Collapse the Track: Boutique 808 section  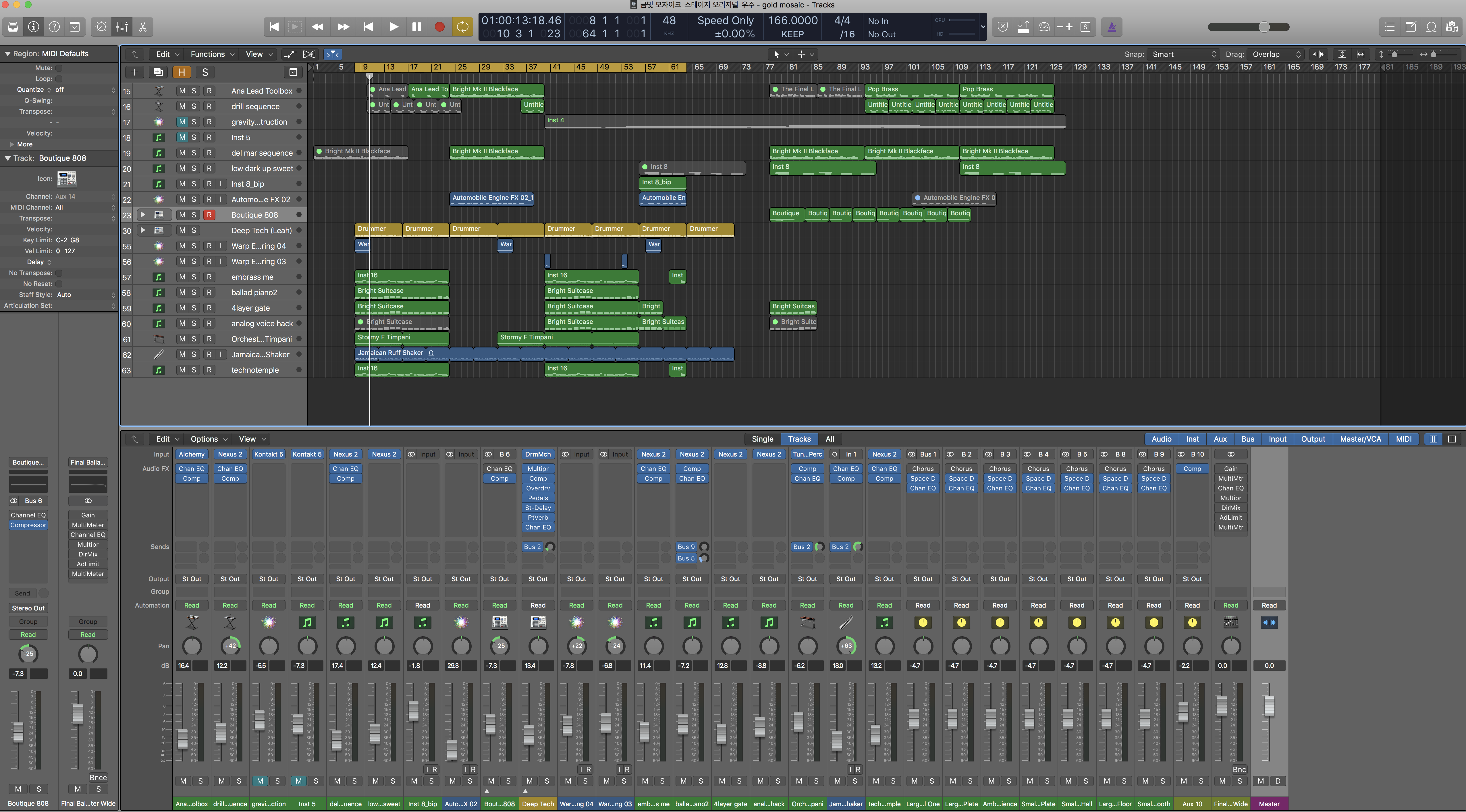tap(7, 158)
